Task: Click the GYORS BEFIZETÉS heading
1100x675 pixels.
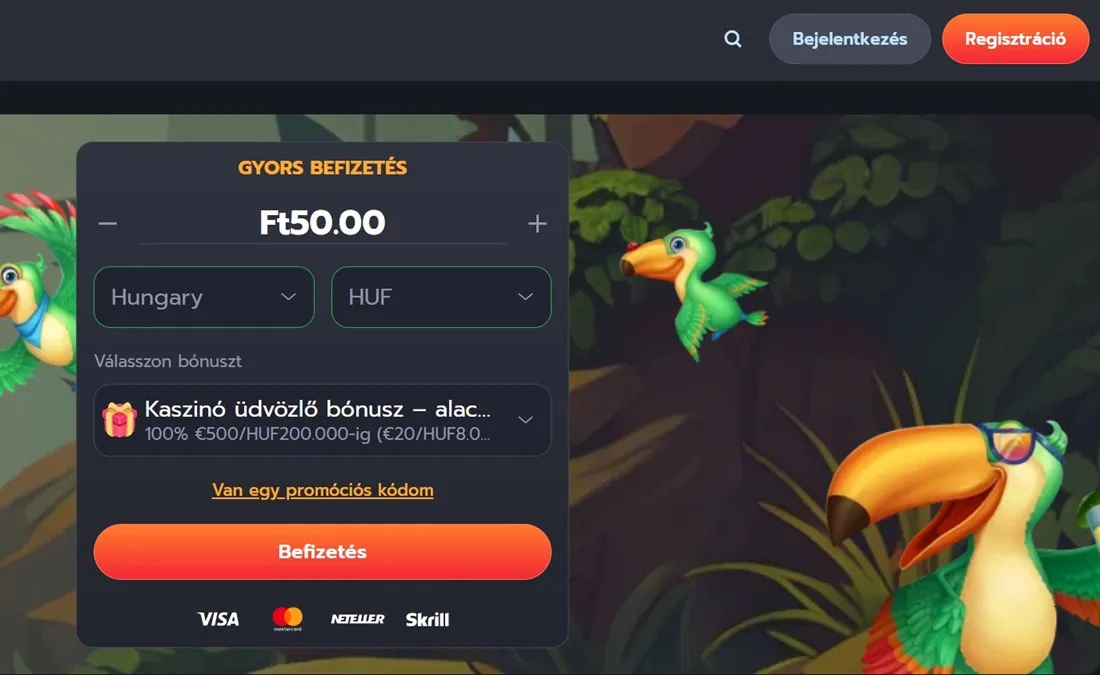Action: (323, 168)
